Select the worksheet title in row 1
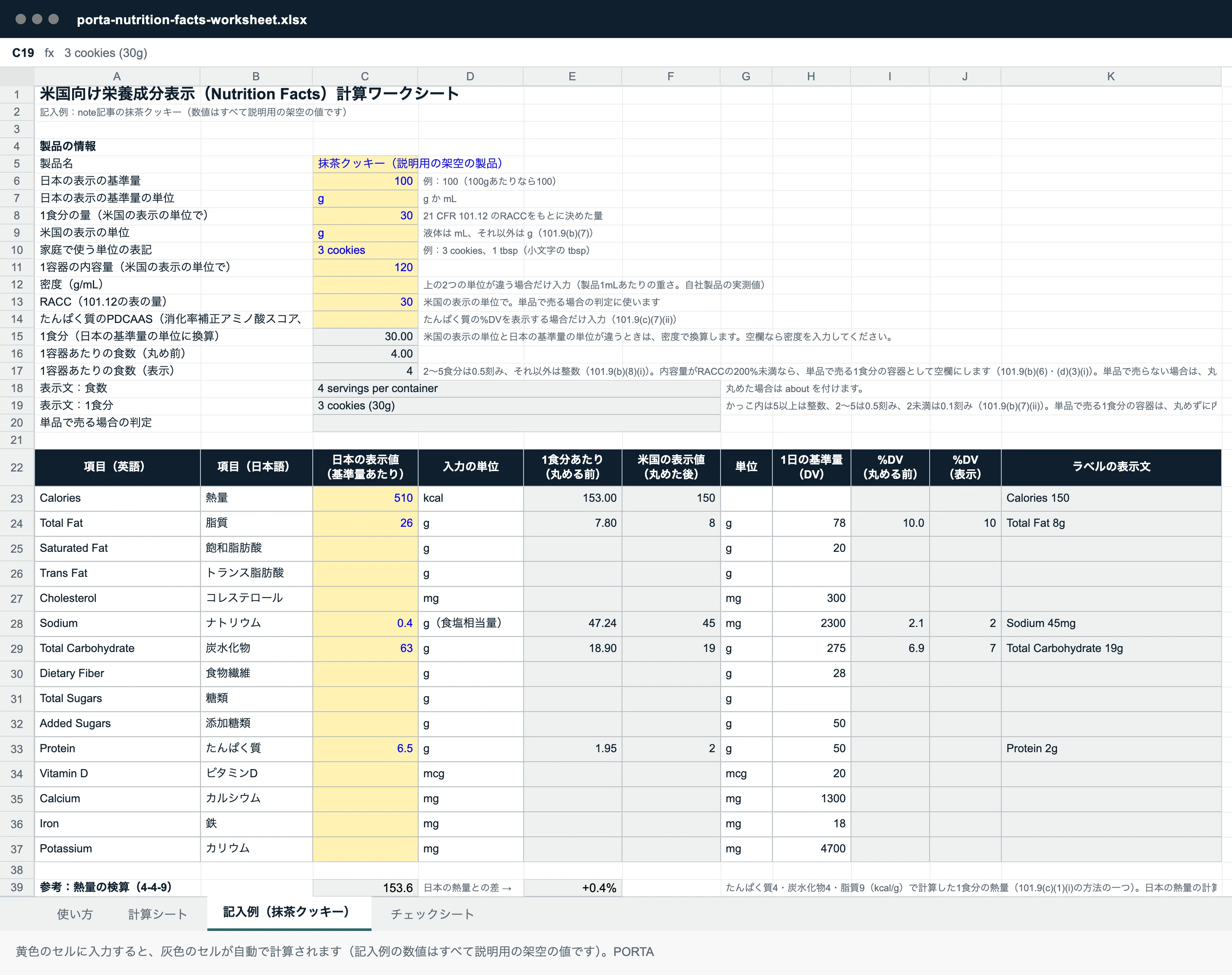Image resolution: width=1232 pixels, height=975 pixels. 249,94
